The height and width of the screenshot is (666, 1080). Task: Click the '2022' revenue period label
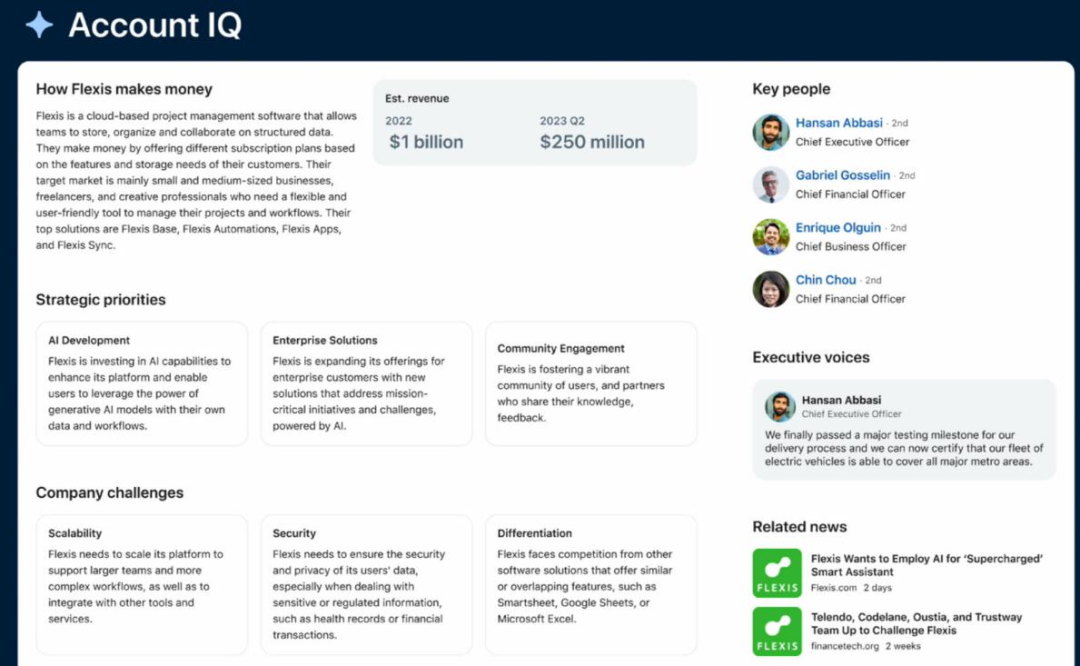tap(398, 121)
